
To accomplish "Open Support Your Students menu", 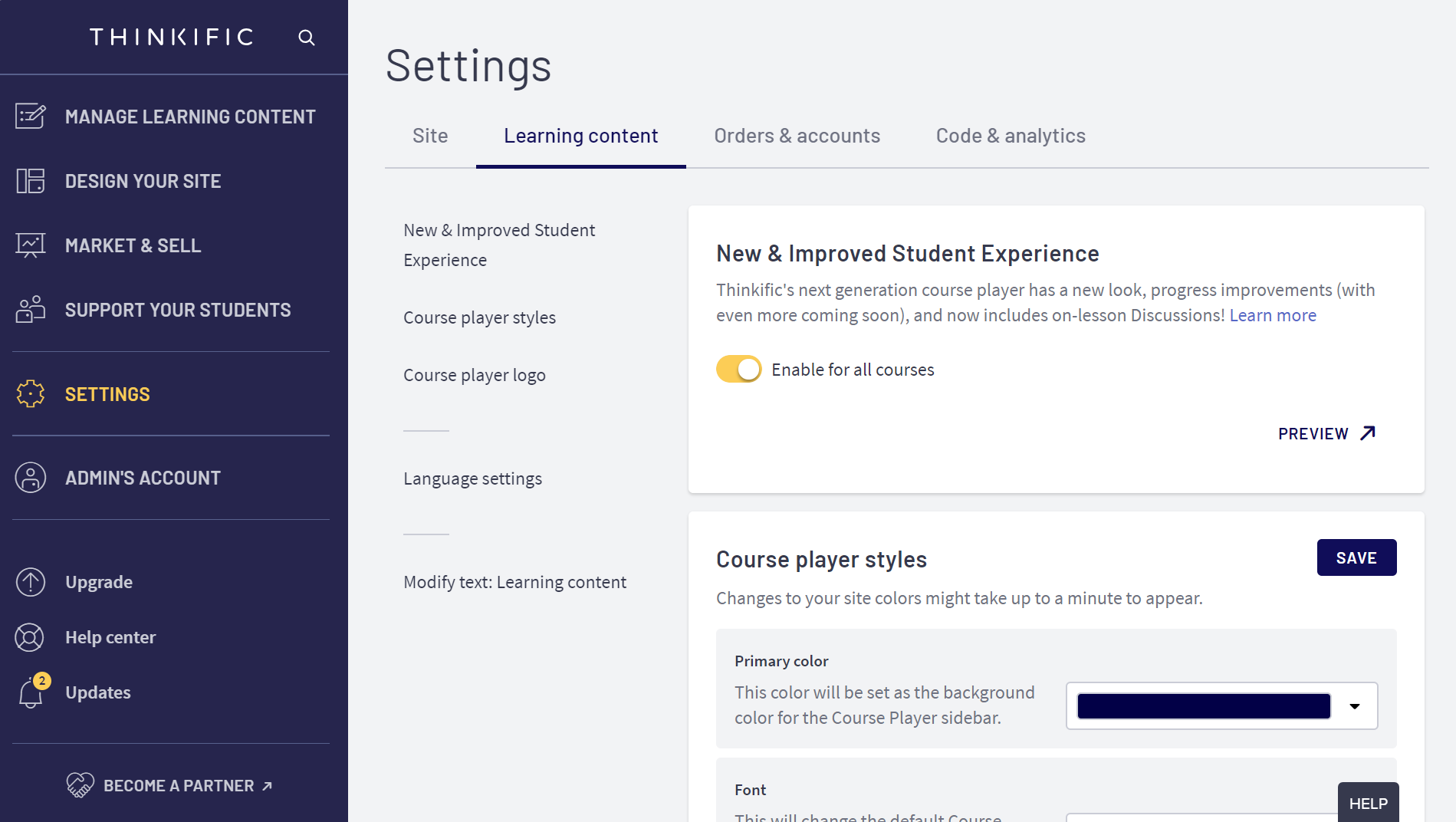I will (x=178, y=310).
